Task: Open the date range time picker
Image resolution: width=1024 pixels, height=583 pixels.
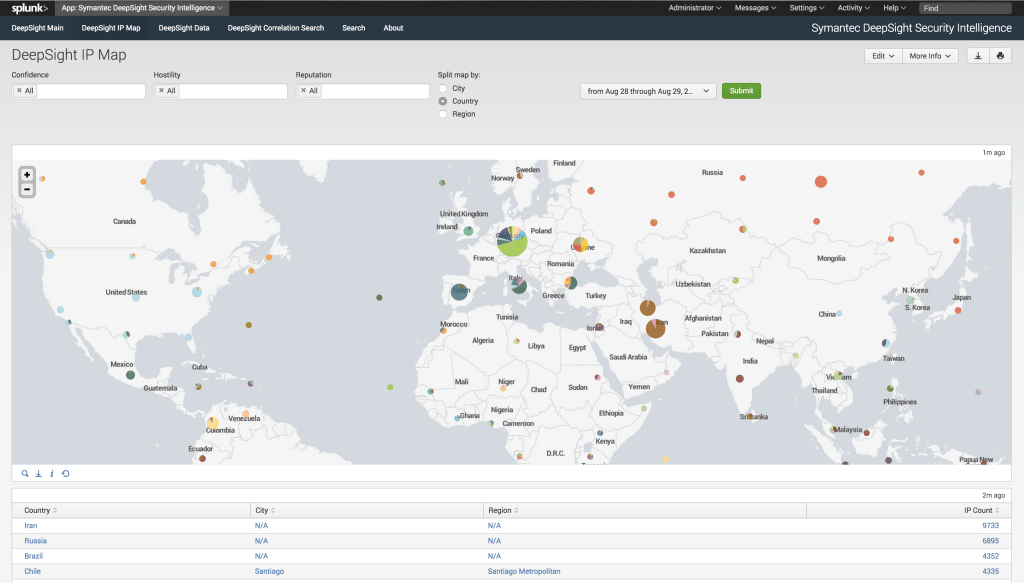Action: (x=648, y=91)
